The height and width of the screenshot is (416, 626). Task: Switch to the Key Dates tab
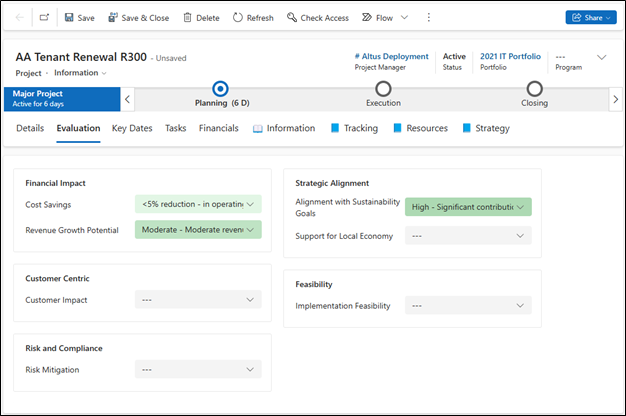tap(132, 128)
